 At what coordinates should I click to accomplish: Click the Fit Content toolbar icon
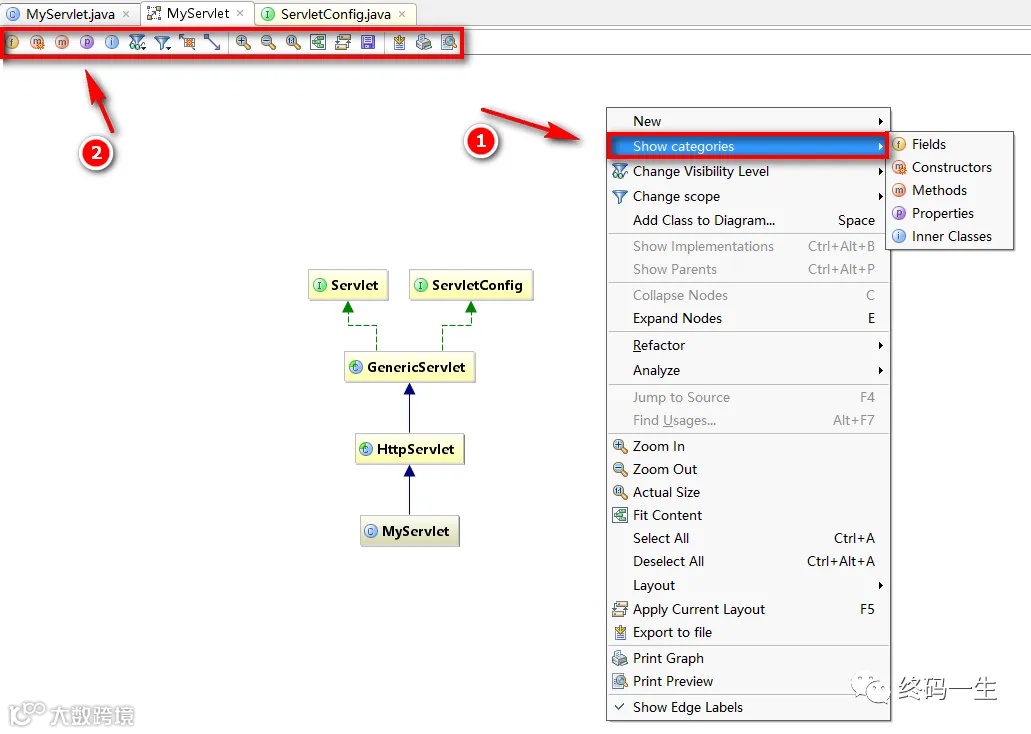(318, 43)
